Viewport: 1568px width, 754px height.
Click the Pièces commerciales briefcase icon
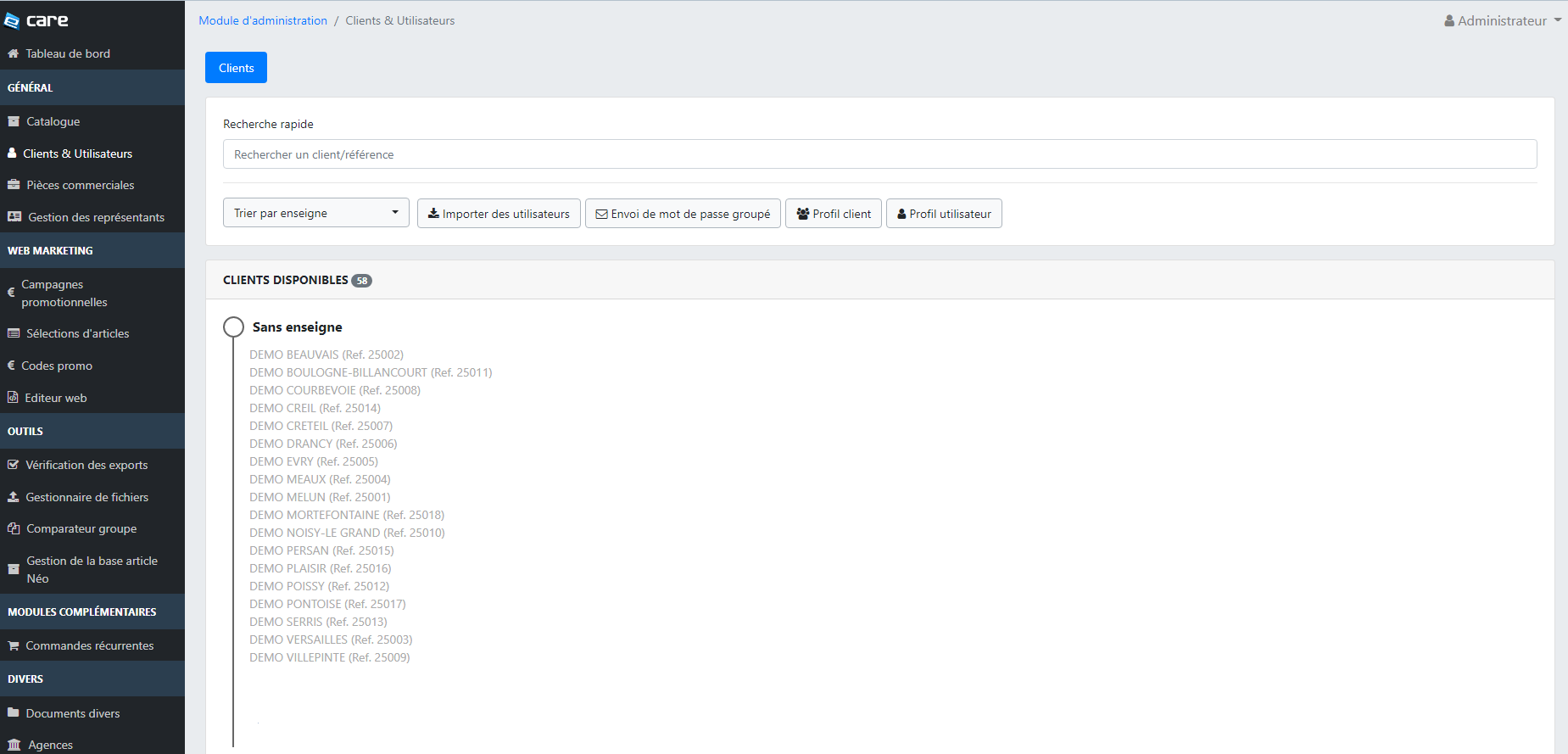pos(14,185)
